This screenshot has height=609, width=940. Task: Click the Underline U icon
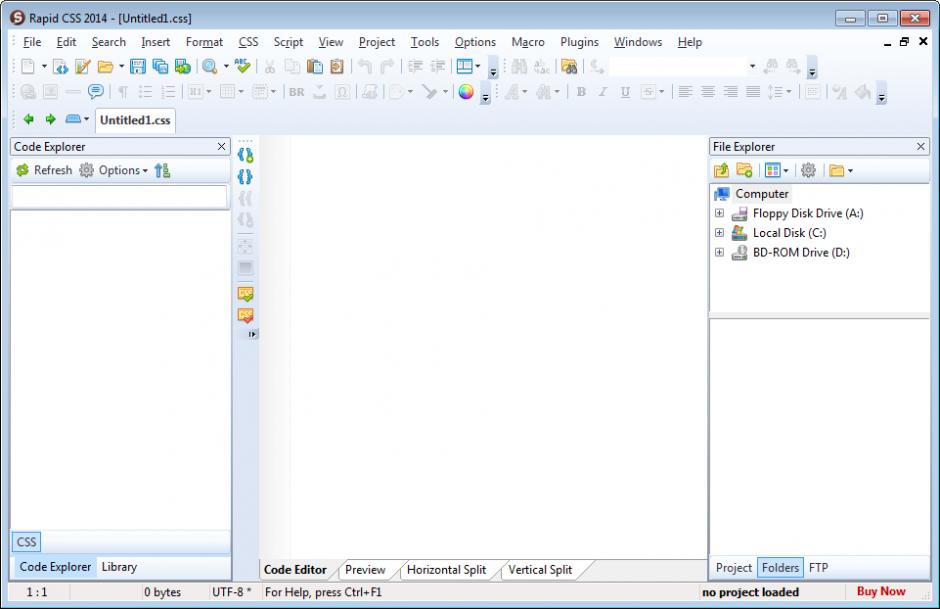coord(625,92)
